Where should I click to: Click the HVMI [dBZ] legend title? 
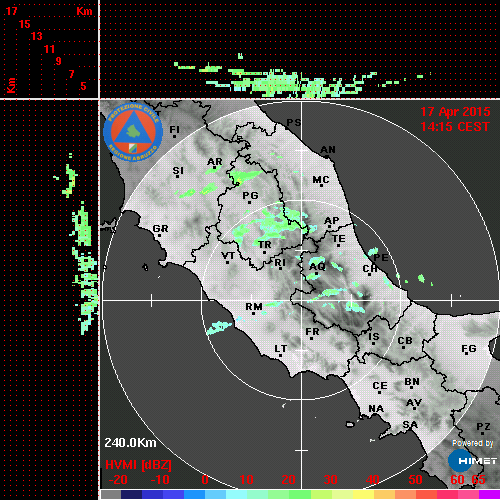[138, 465]
